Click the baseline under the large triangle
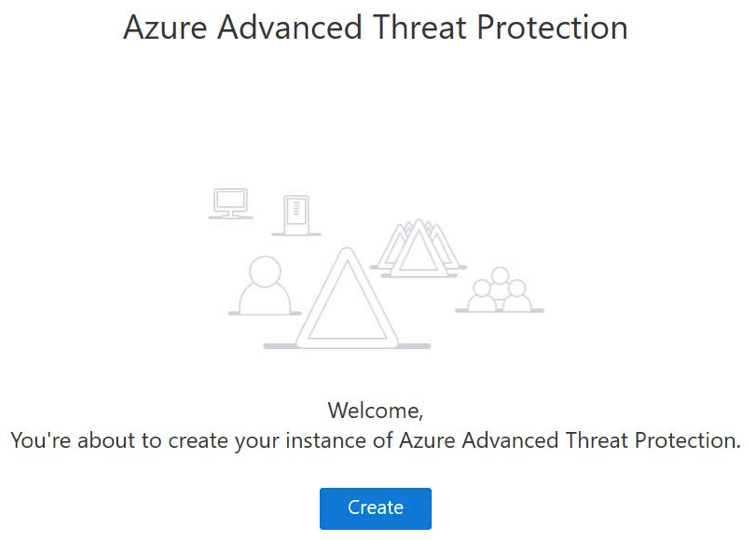The width and height of the screenshot is (751, 540). tap(347, 346)
